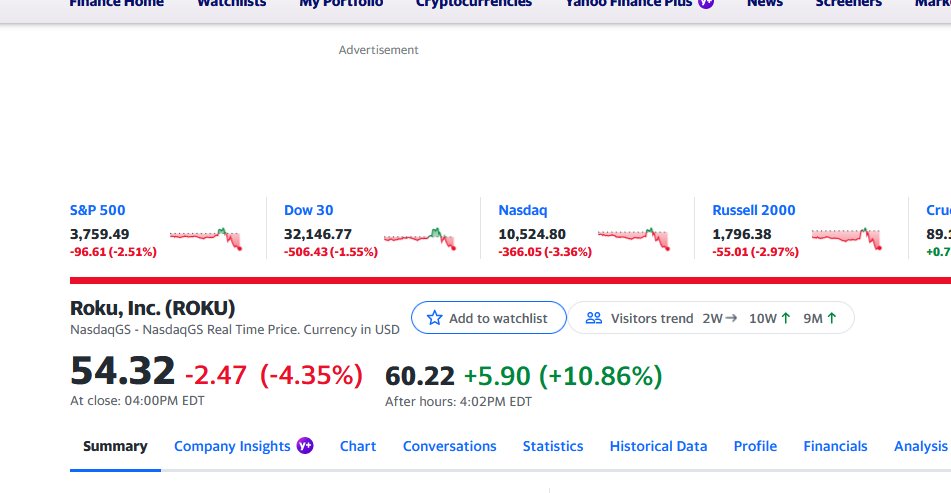The width and height of the screenshot is (951, 493).
Task: Switch to the Statistics tab
Action: [x=553, y=446]
